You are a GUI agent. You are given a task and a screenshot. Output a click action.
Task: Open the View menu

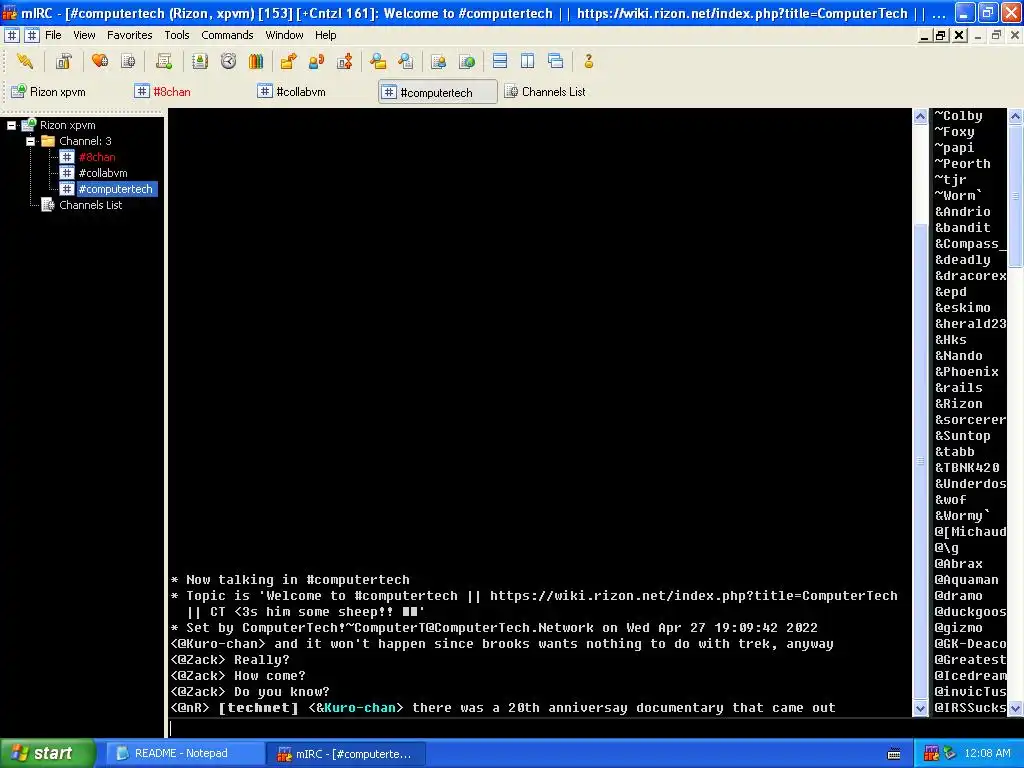[x=84, y=35]
